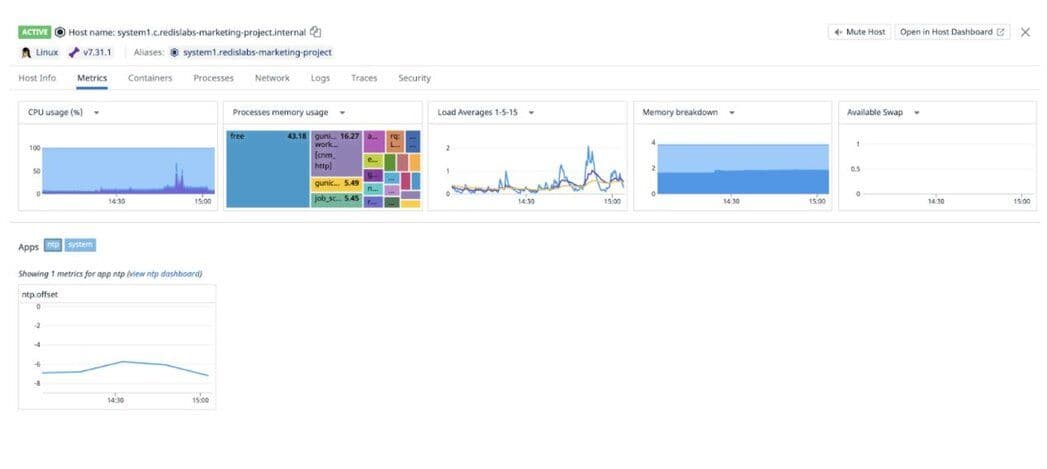Go to the Security tab
This screenshot has height=469, width=1047.
(414, 78)
